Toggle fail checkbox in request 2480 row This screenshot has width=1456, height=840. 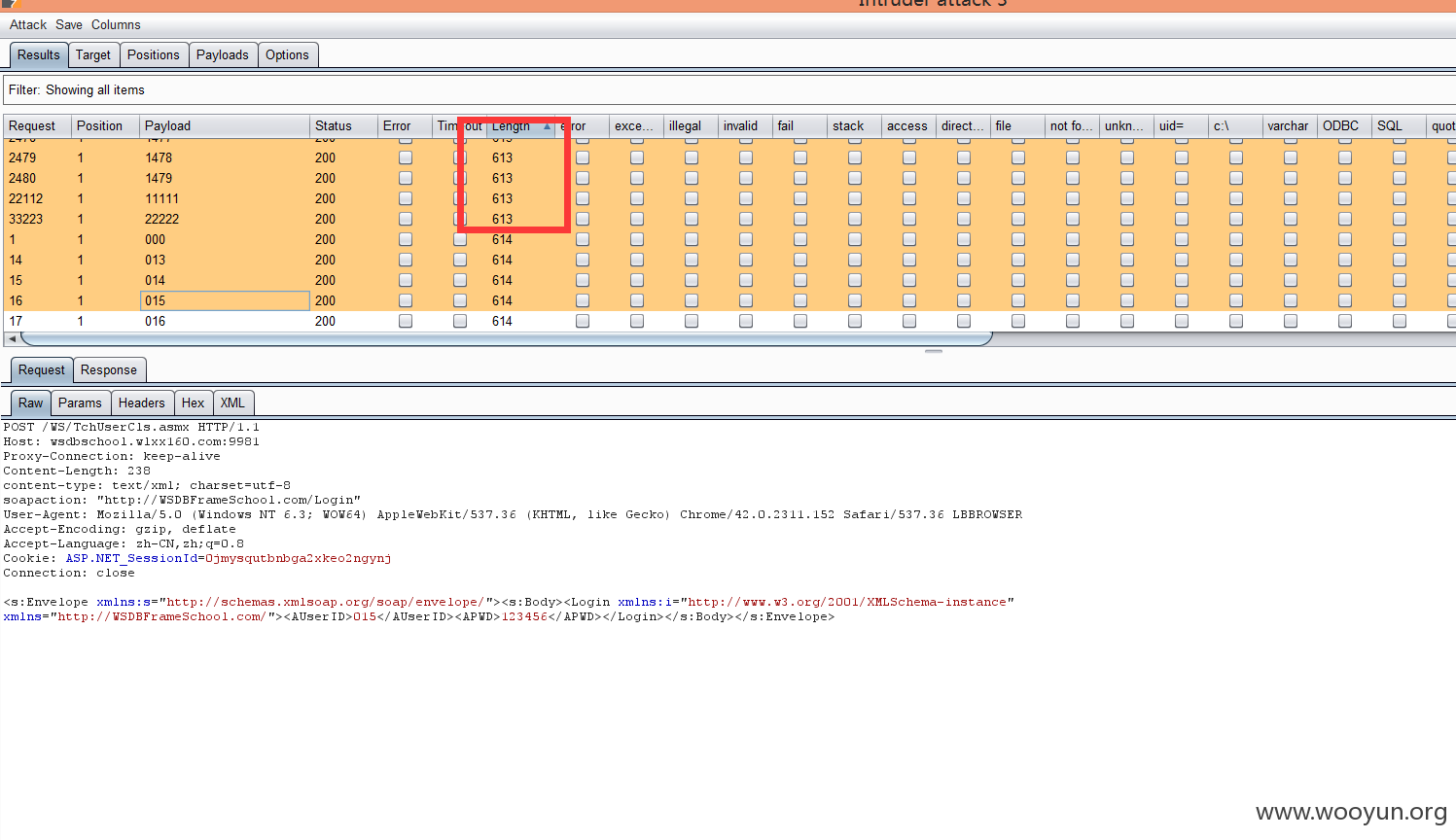[800, 178]
